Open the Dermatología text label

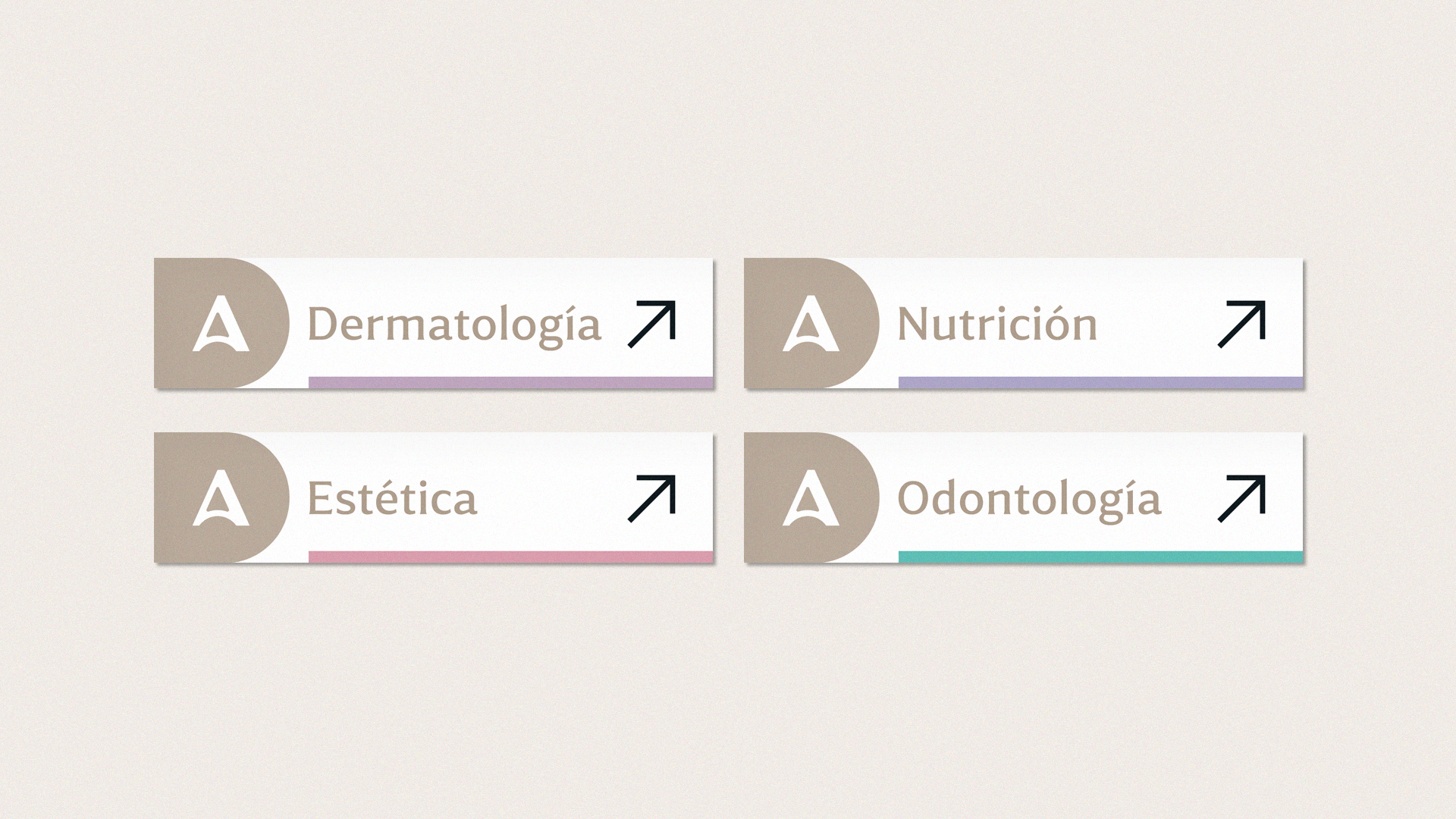point(454,325)
